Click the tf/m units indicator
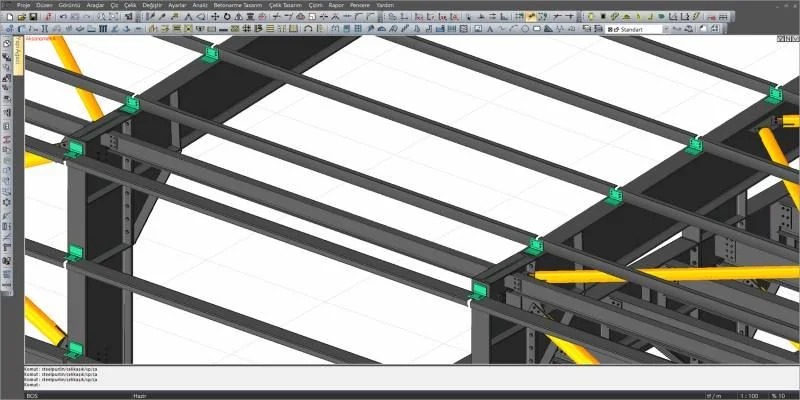 coord(712,395)
